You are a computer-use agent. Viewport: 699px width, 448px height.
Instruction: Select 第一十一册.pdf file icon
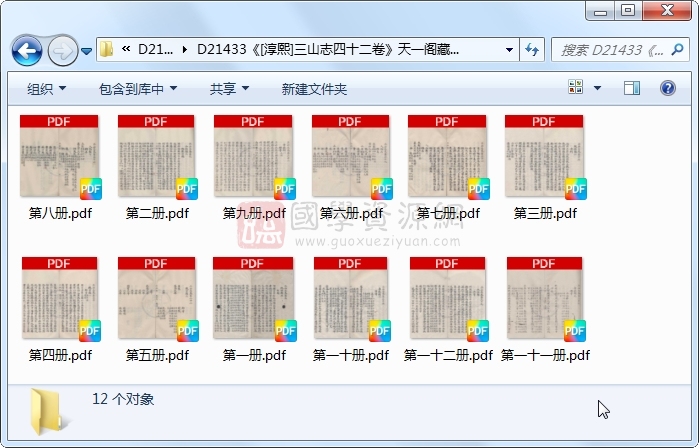click(545, 299)
